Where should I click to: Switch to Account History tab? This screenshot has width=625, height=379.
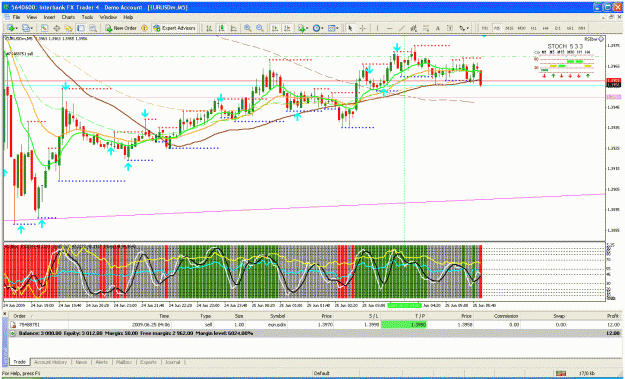[x=50, y=362]
